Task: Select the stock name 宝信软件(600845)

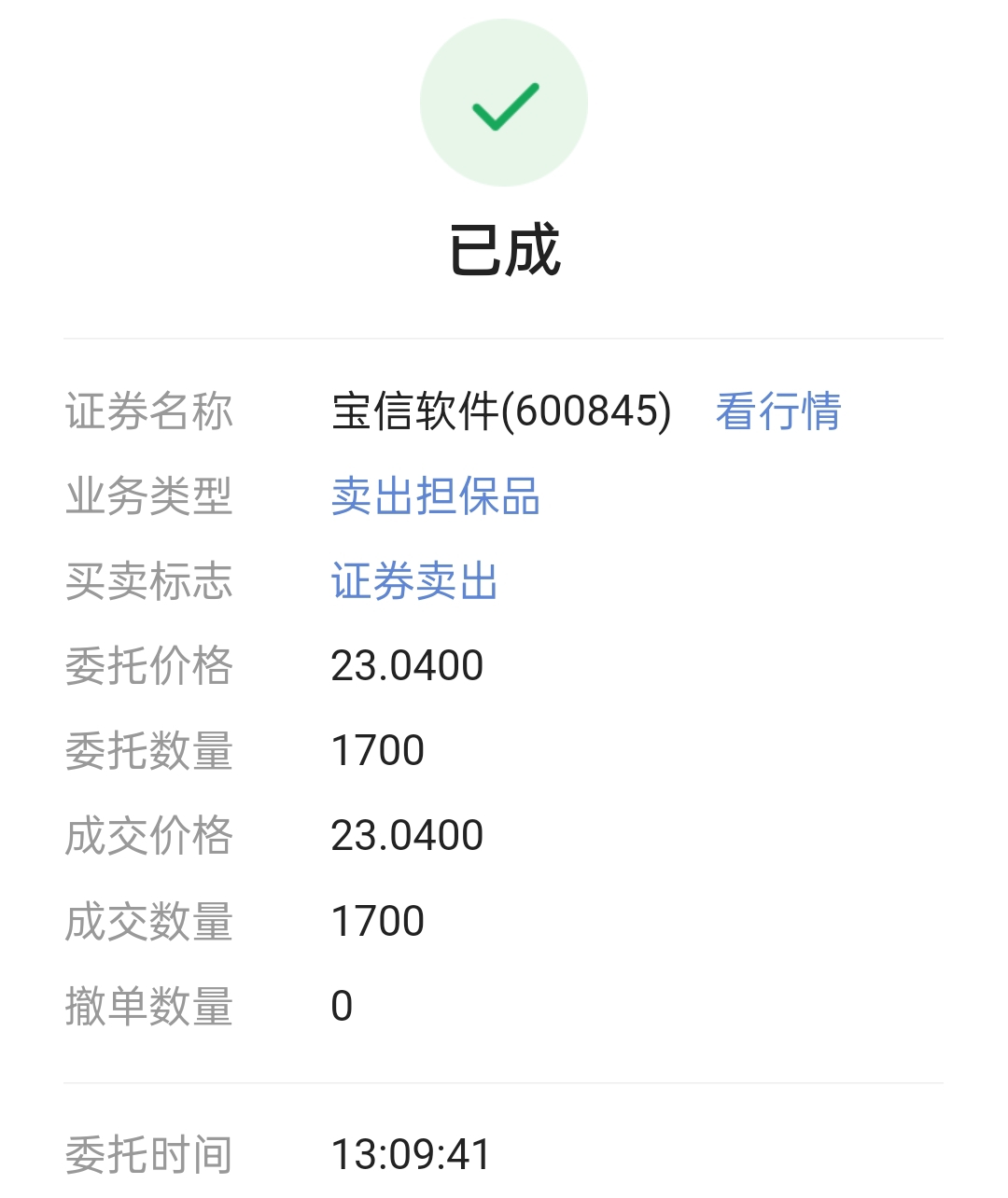Action: (501, 411)
